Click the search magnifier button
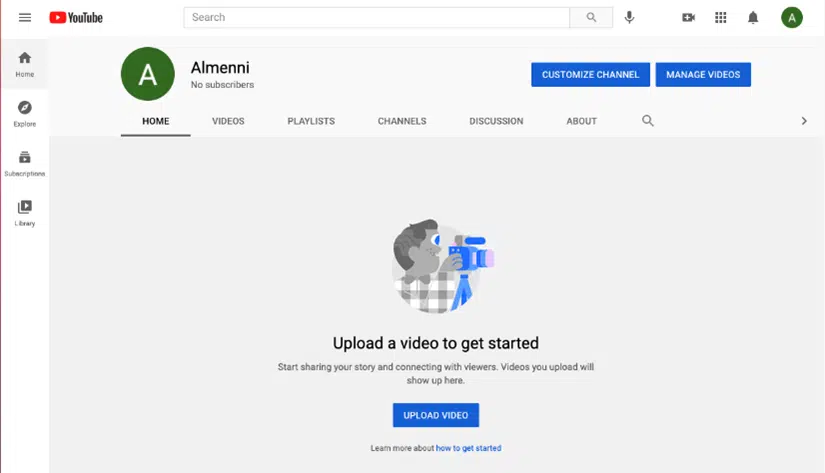The height and width of the screenshot is (473, 825). click(591, 17)
